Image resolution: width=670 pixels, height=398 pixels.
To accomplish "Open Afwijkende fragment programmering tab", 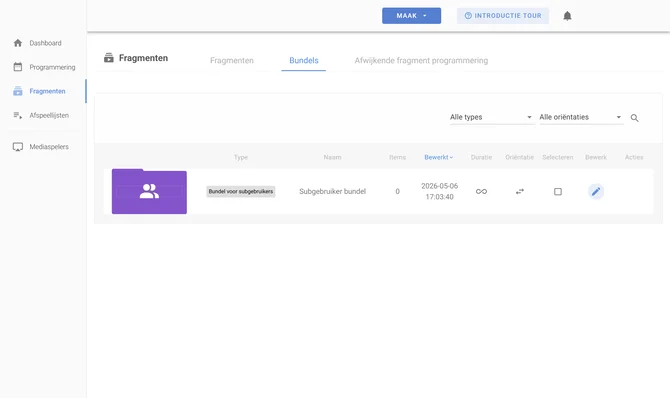I will pyautogui.click(x=421, y=61).
